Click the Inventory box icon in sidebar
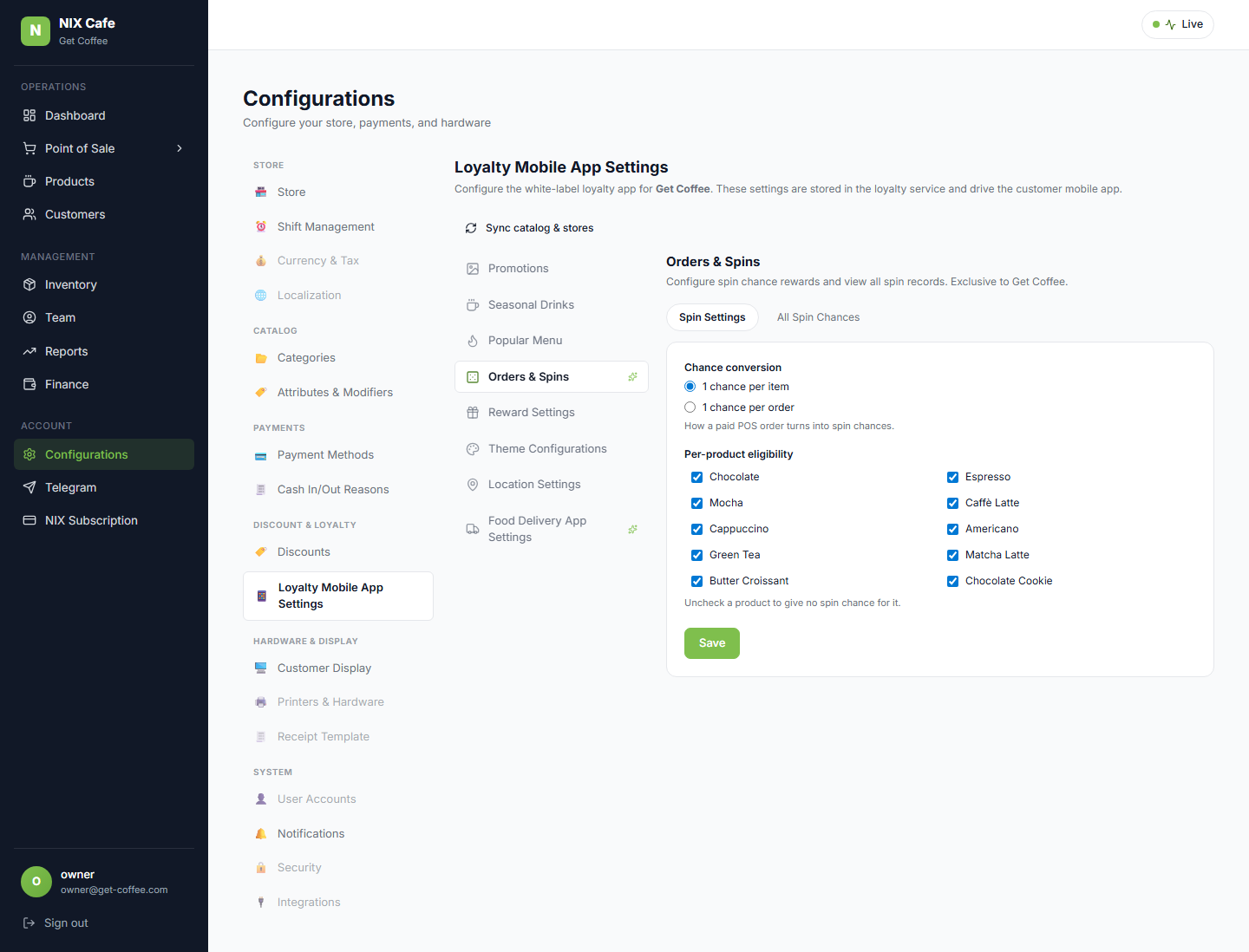This screenshot has width=1249, height=952. (29, 284)
